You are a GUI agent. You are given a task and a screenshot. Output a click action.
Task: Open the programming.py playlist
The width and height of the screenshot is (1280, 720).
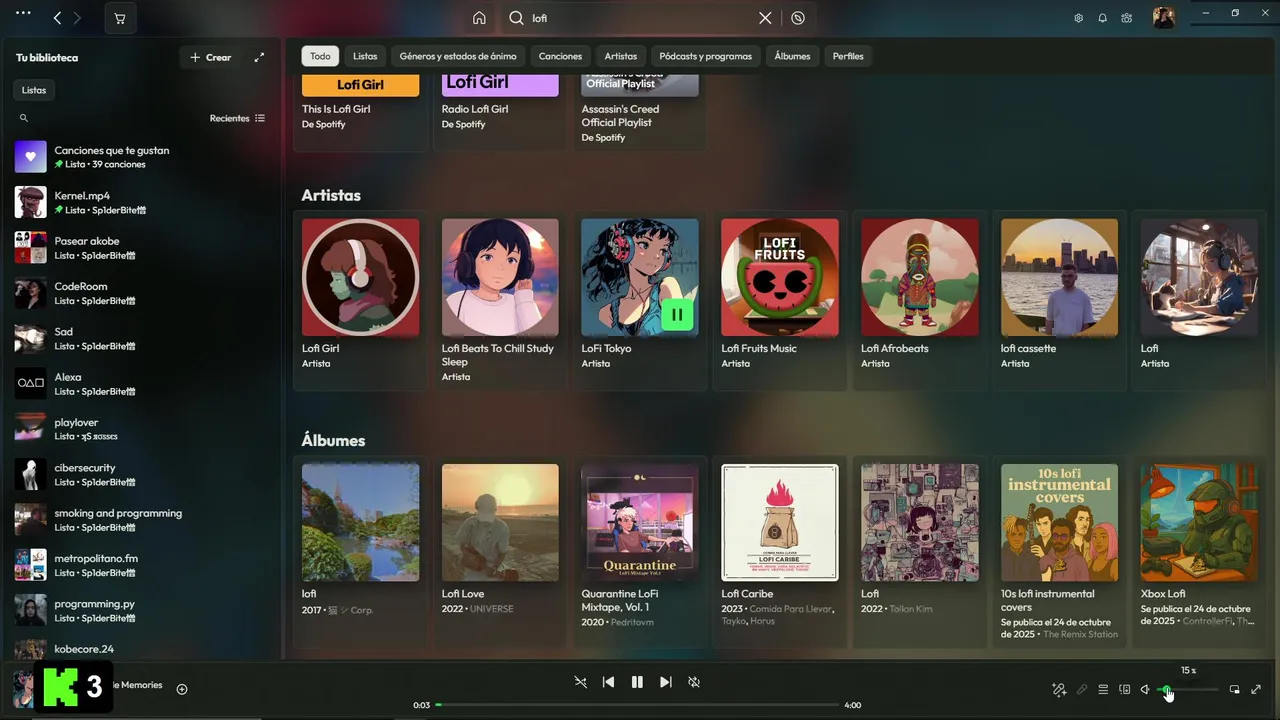pos(141,610)
